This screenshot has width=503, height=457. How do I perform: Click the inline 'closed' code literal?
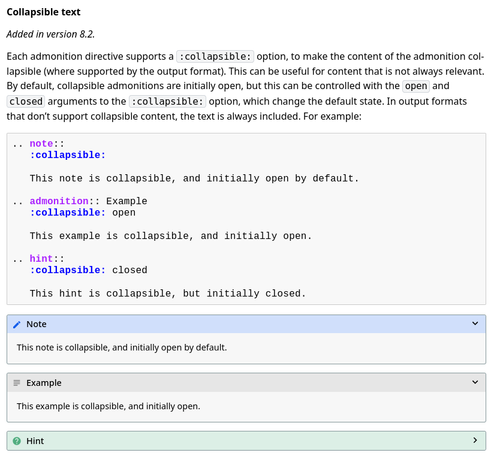(x=26, y=101)
